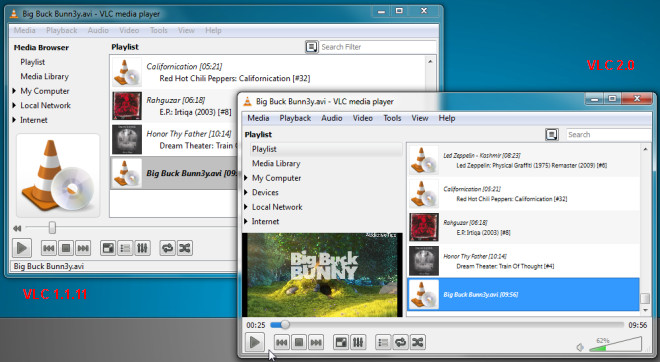Click Search Filter field in VLC 1.1.11
The image size is (660, 362).
378,47
